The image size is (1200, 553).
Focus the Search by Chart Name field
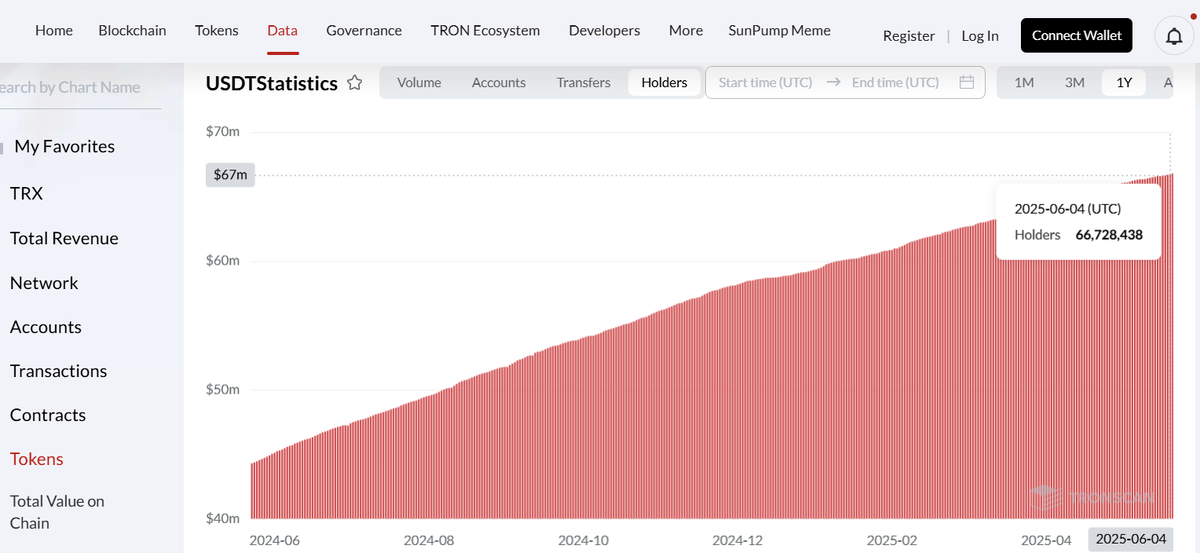pyautogui.click(x=80, y=87)
